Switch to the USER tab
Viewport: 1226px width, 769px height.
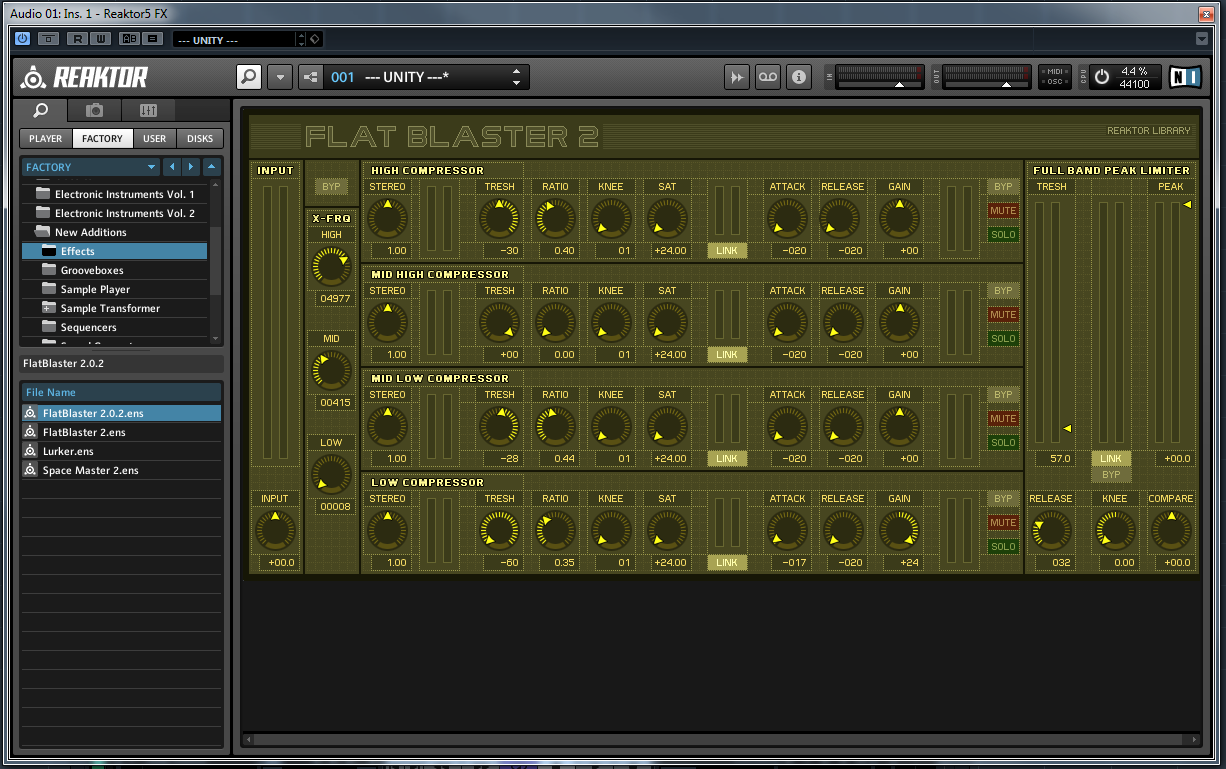tap(155, 139)
